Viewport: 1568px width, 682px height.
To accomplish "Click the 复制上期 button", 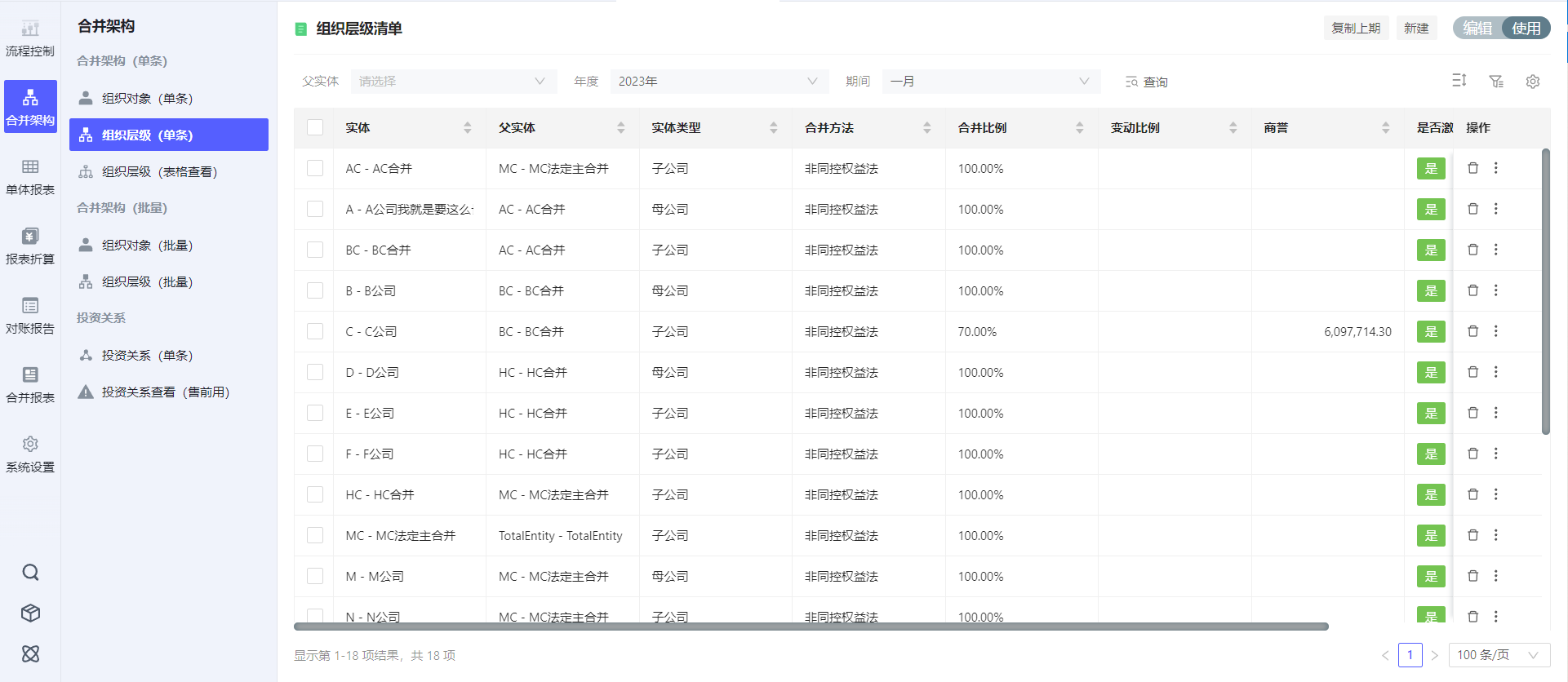I will (1355, 28).
